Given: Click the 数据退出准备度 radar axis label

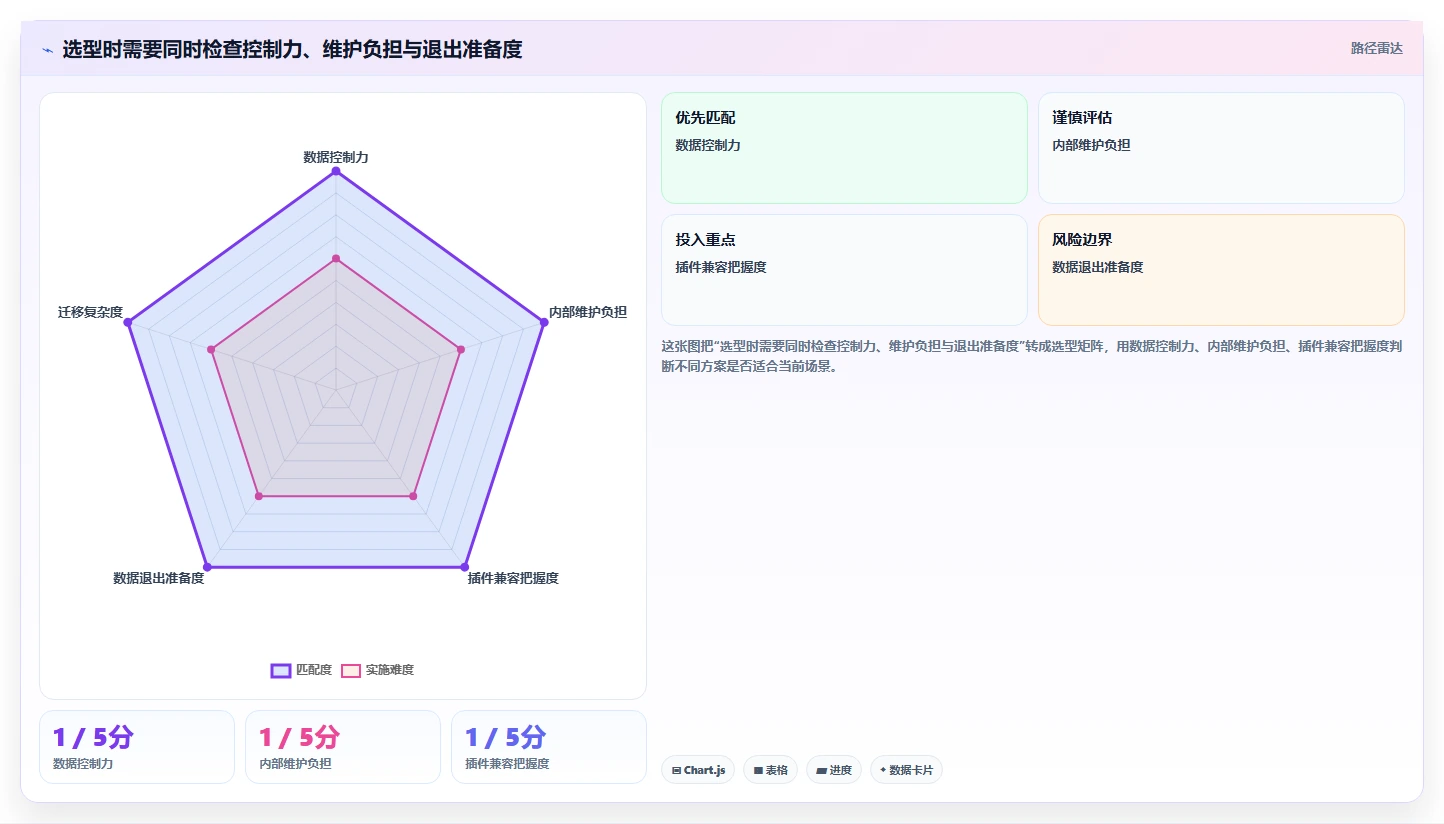Looking at the screenshot, I should [158, 578].
